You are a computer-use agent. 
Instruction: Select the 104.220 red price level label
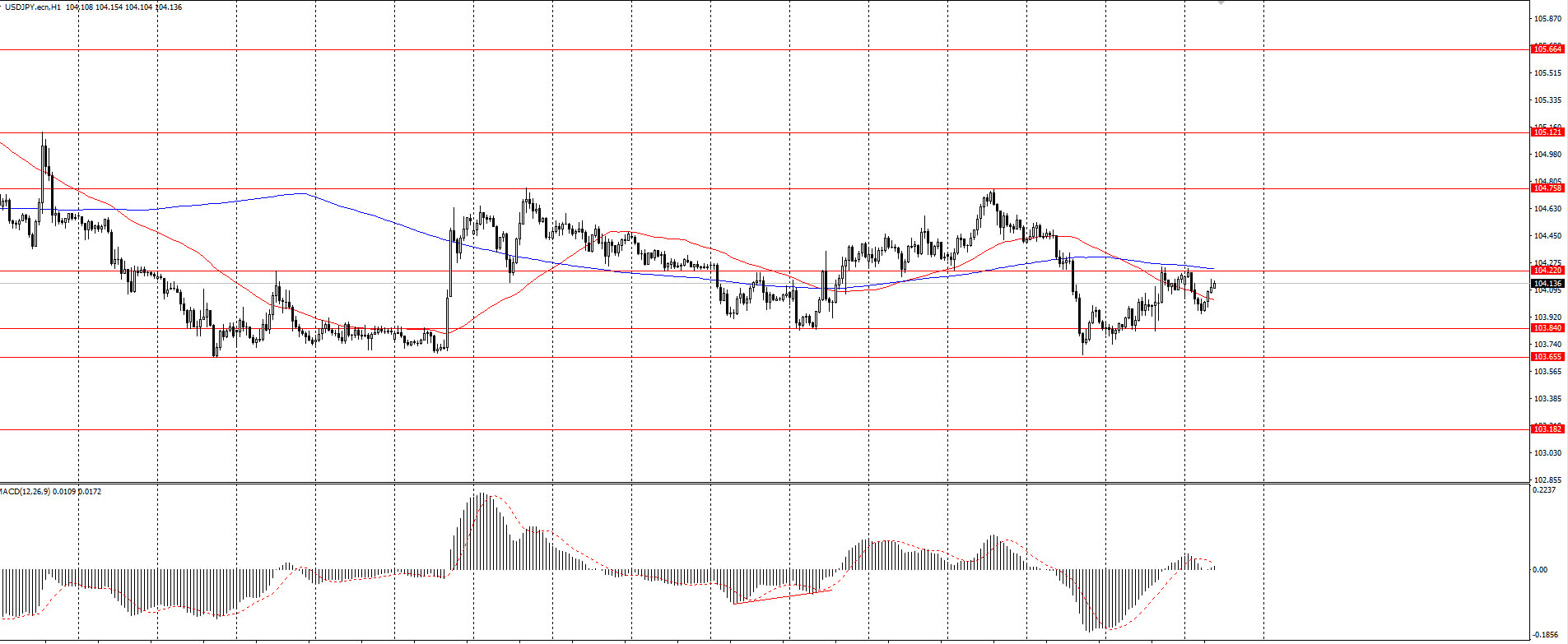pos(1547,271)
